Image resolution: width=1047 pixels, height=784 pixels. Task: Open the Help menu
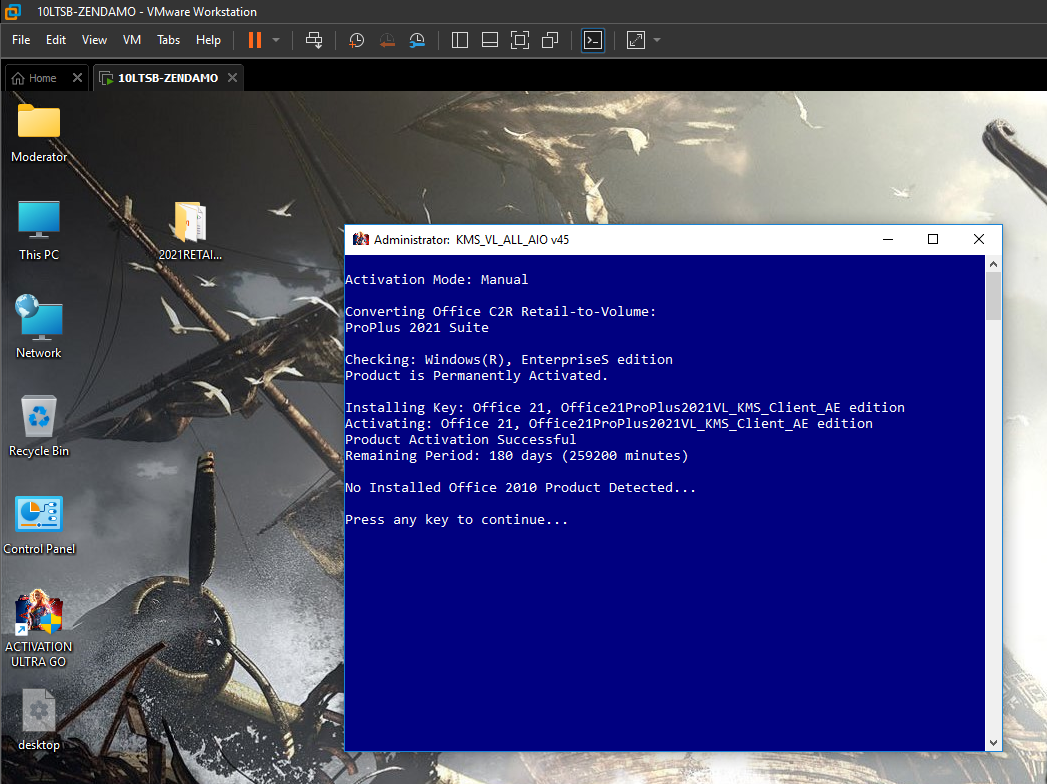pos(208,40)
